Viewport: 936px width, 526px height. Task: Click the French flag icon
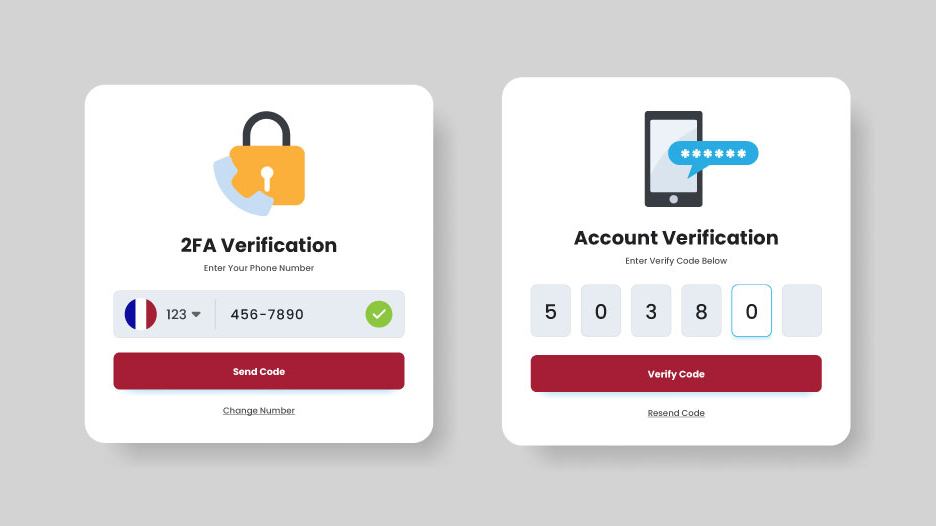click(141, 314)
